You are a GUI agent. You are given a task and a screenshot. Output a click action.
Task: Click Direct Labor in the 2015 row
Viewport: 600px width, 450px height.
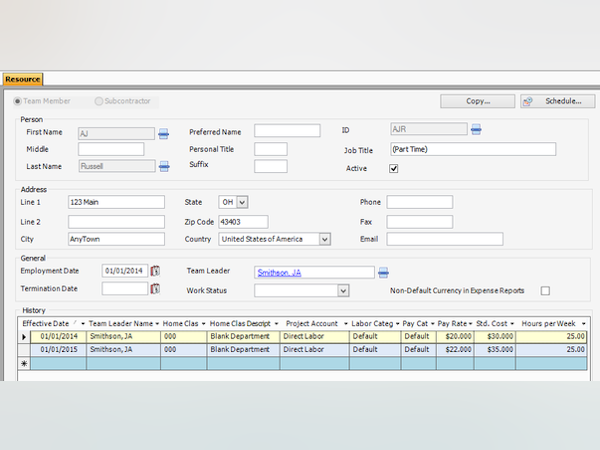(315, 349)
